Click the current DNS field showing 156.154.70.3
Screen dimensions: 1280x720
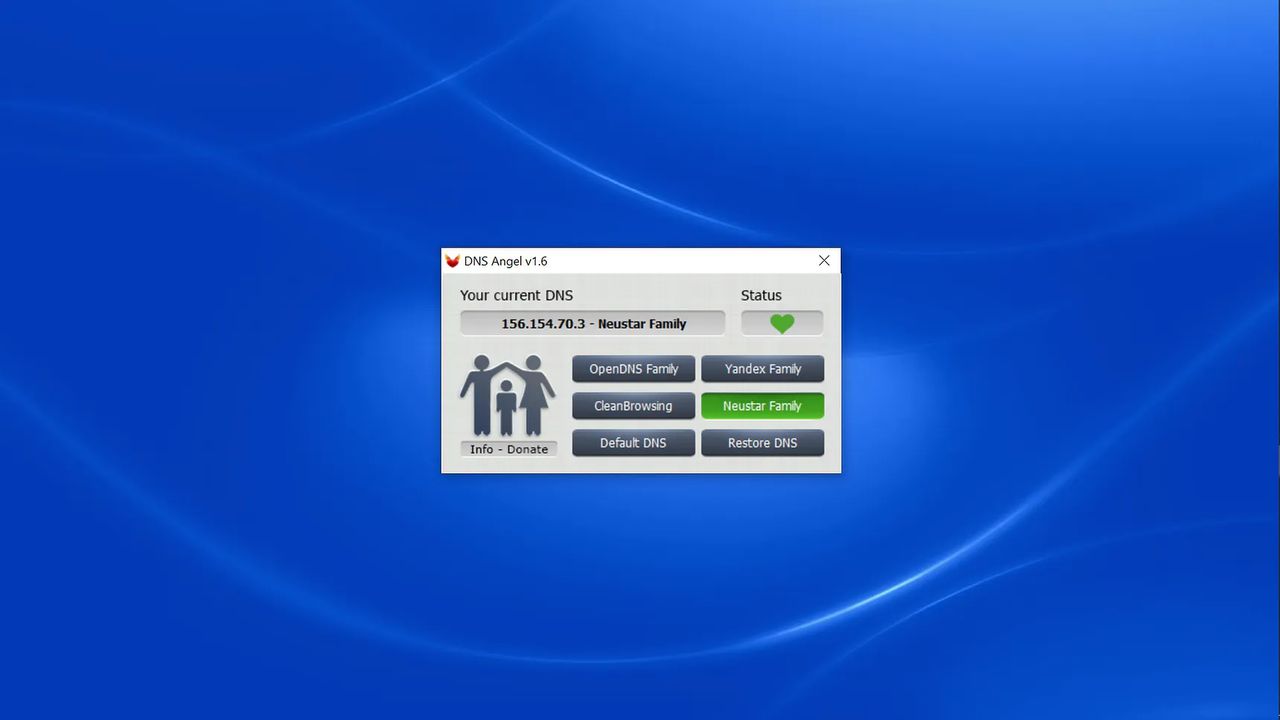click(593, 323)
